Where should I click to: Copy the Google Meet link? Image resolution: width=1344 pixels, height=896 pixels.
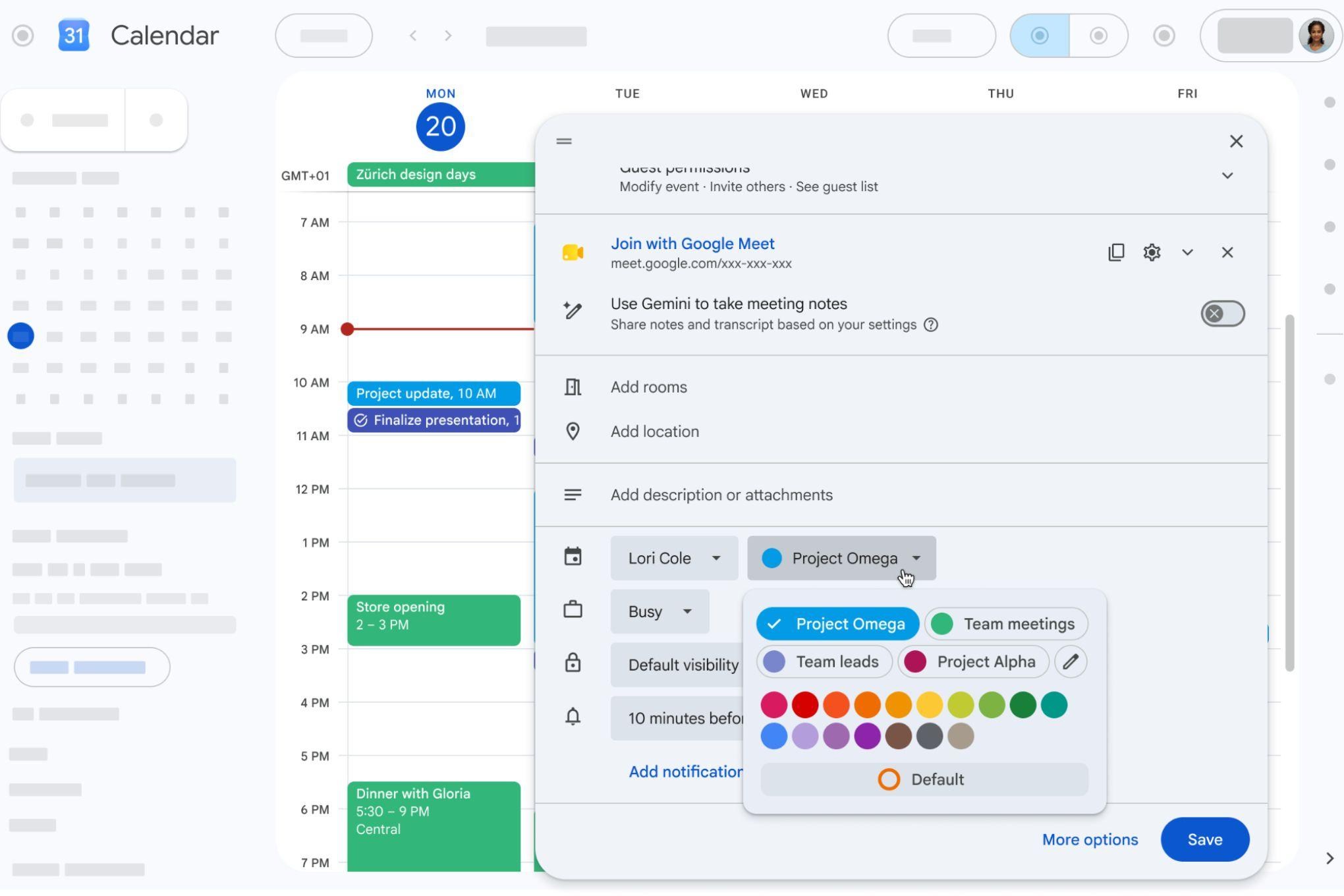tap(1116, 252)
